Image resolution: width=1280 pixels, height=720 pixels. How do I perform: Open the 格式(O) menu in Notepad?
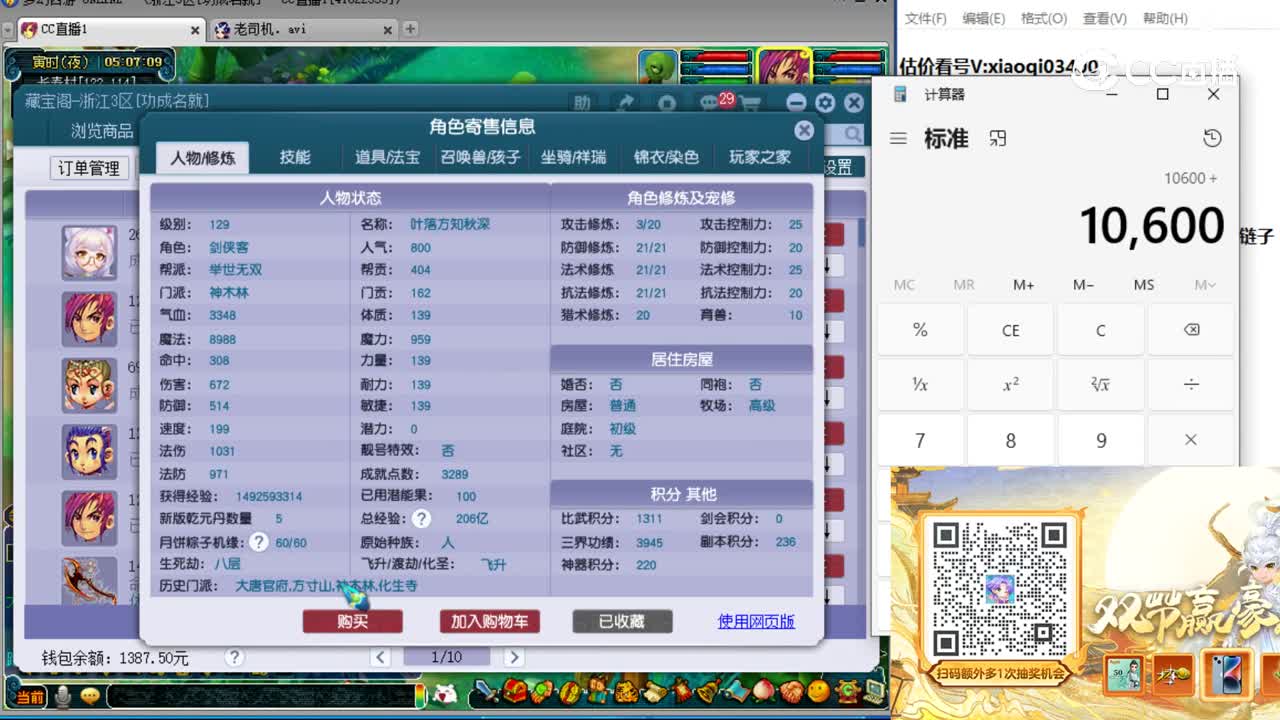[1044, 18]
